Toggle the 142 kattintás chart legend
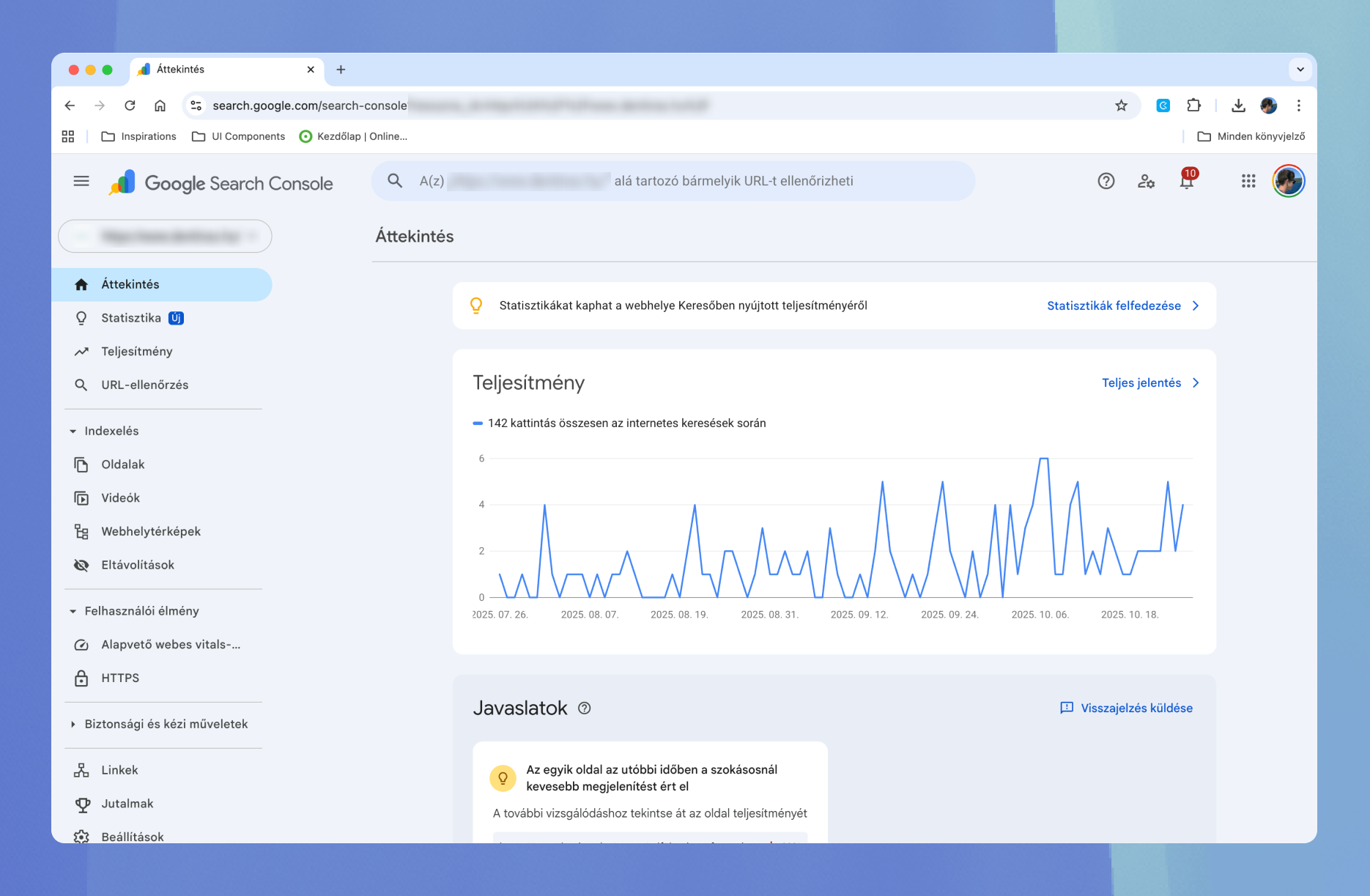 pyautogui.click(x=625, y=423)
